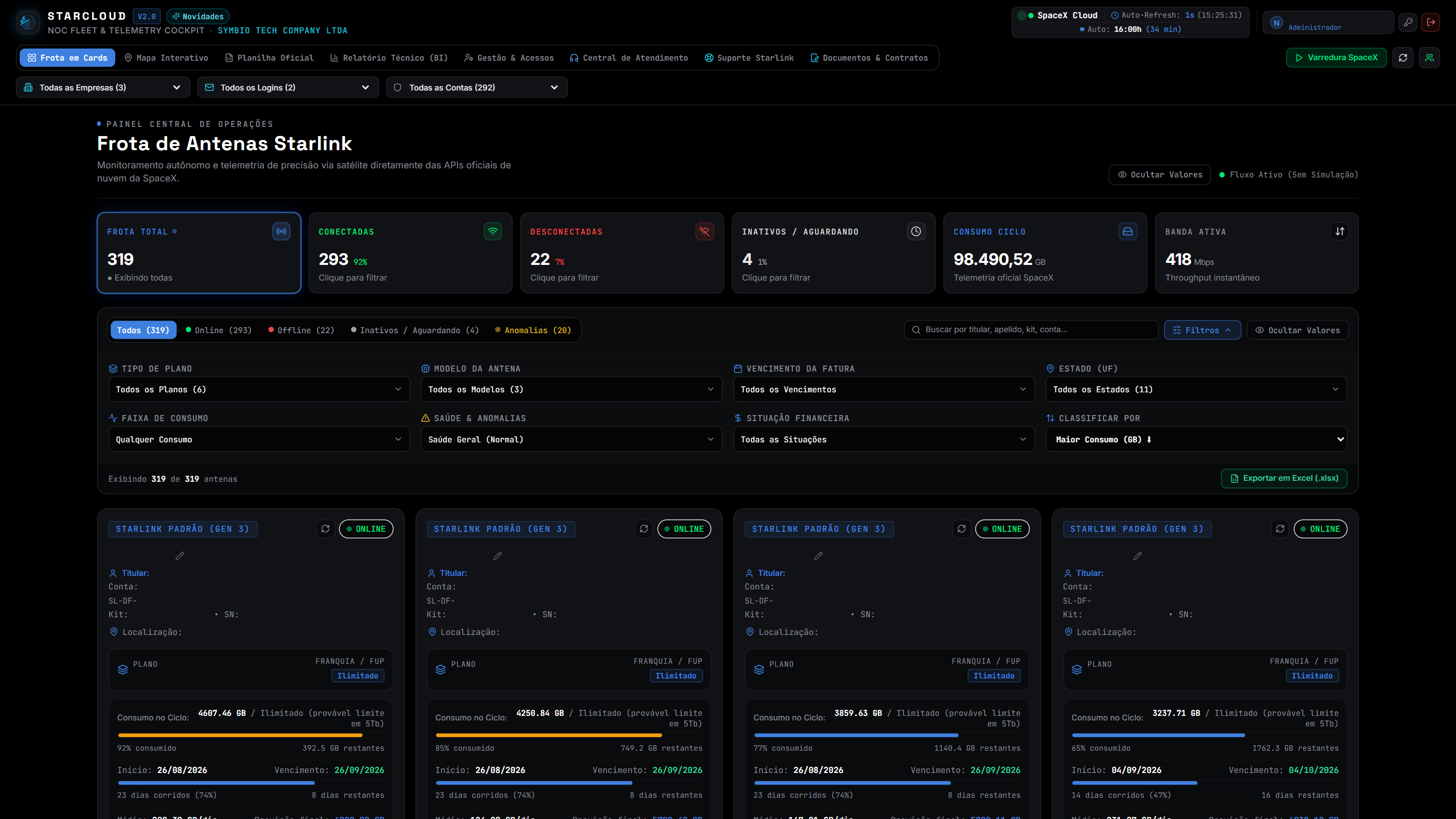Switch to Planilha Oficial tab

(x=269, y=58)
